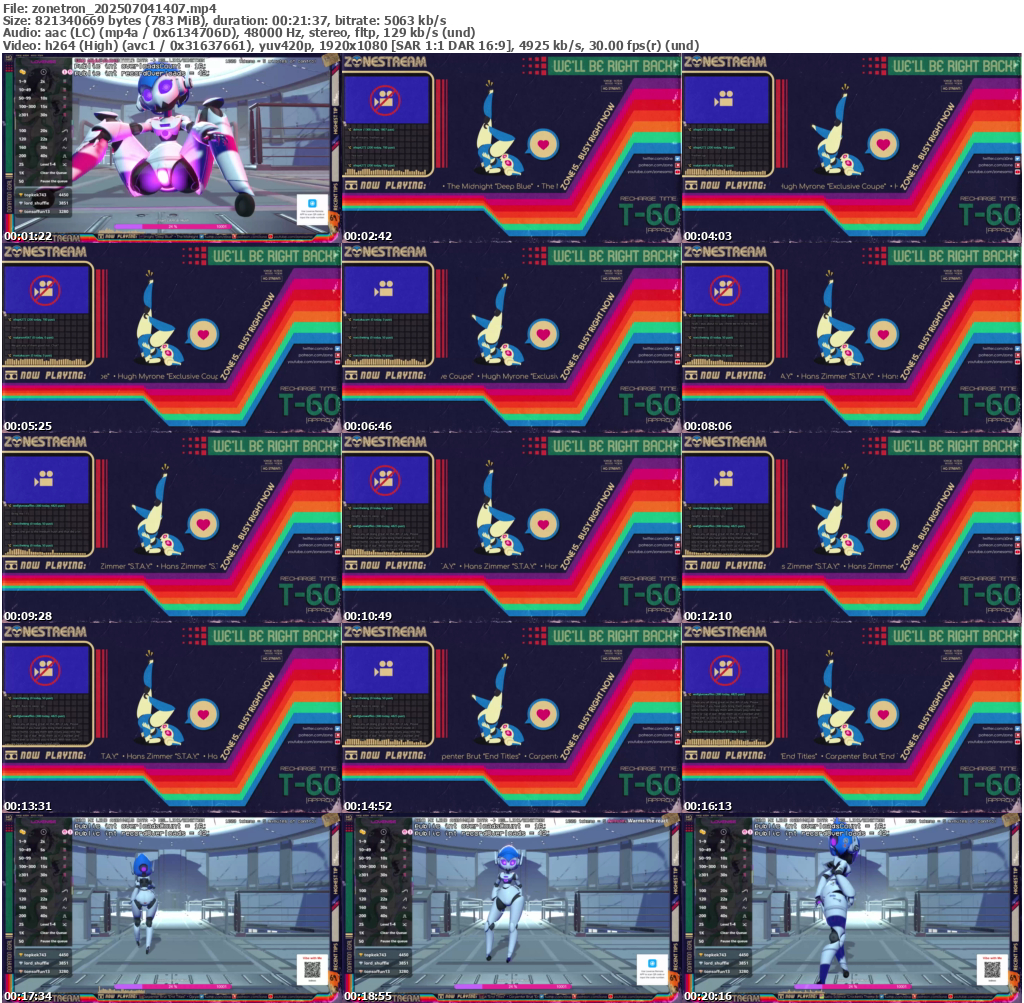Choose the thumbnail stamped 00:10:49
The width and height of the screenshot is (1024, 1003).
point(511,528)
